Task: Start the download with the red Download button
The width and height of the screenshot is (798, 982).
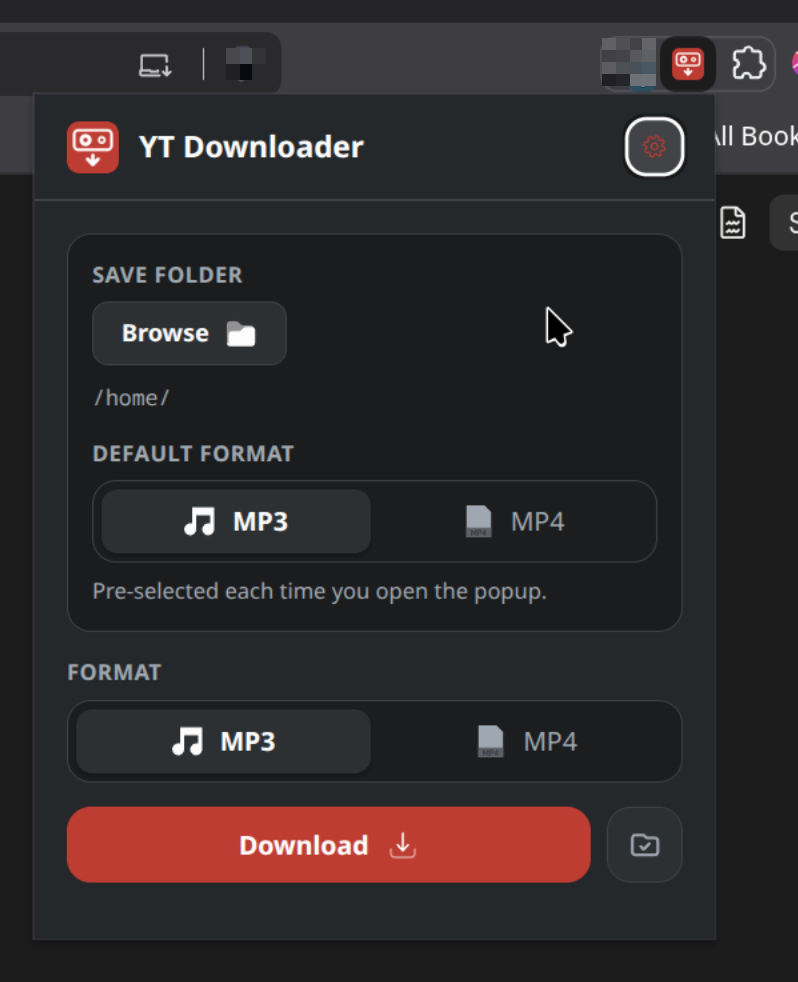Action: pyautogui.click(x=329, y=845)
